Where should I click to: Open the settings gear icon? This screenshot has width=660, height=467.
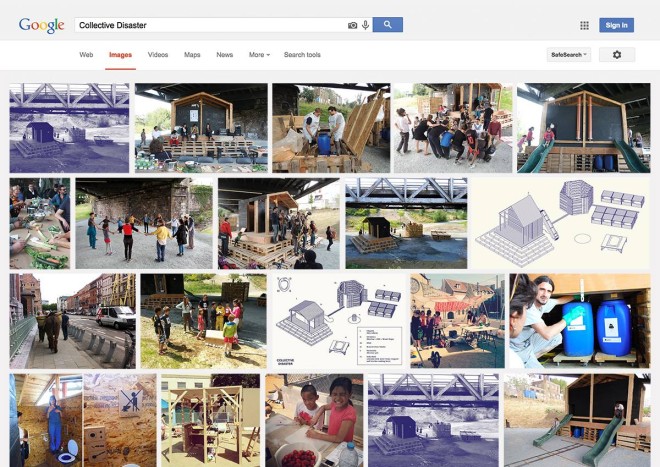(617, 55)
